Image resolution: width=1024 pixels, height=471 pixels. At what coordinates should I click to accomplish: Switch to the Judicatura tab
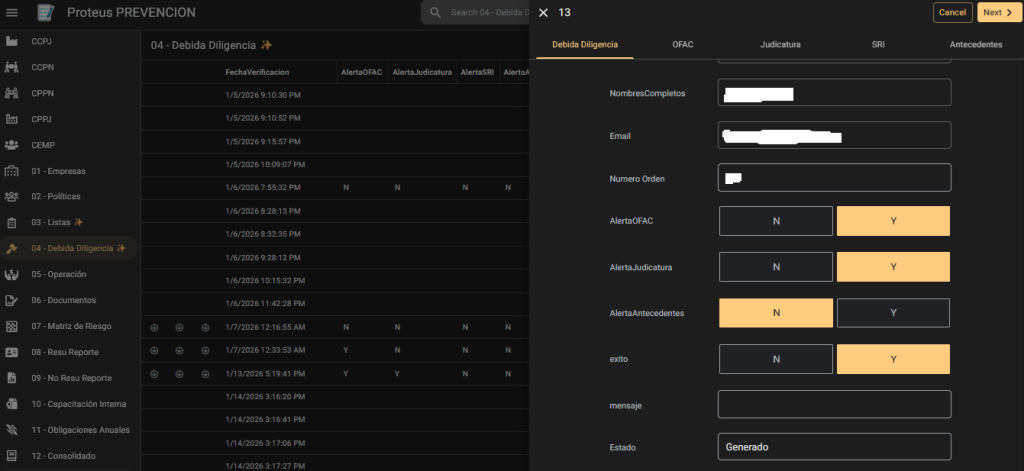(780, 45)
